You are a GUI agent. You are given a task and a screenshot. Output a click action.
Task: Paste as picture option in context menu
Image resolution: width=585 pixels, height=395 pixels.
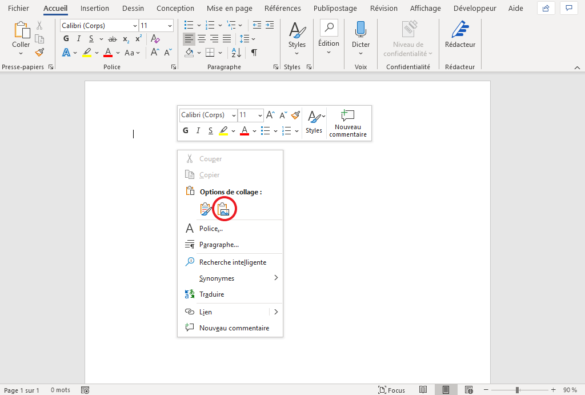pyautogui.click(x=223, y=209)
